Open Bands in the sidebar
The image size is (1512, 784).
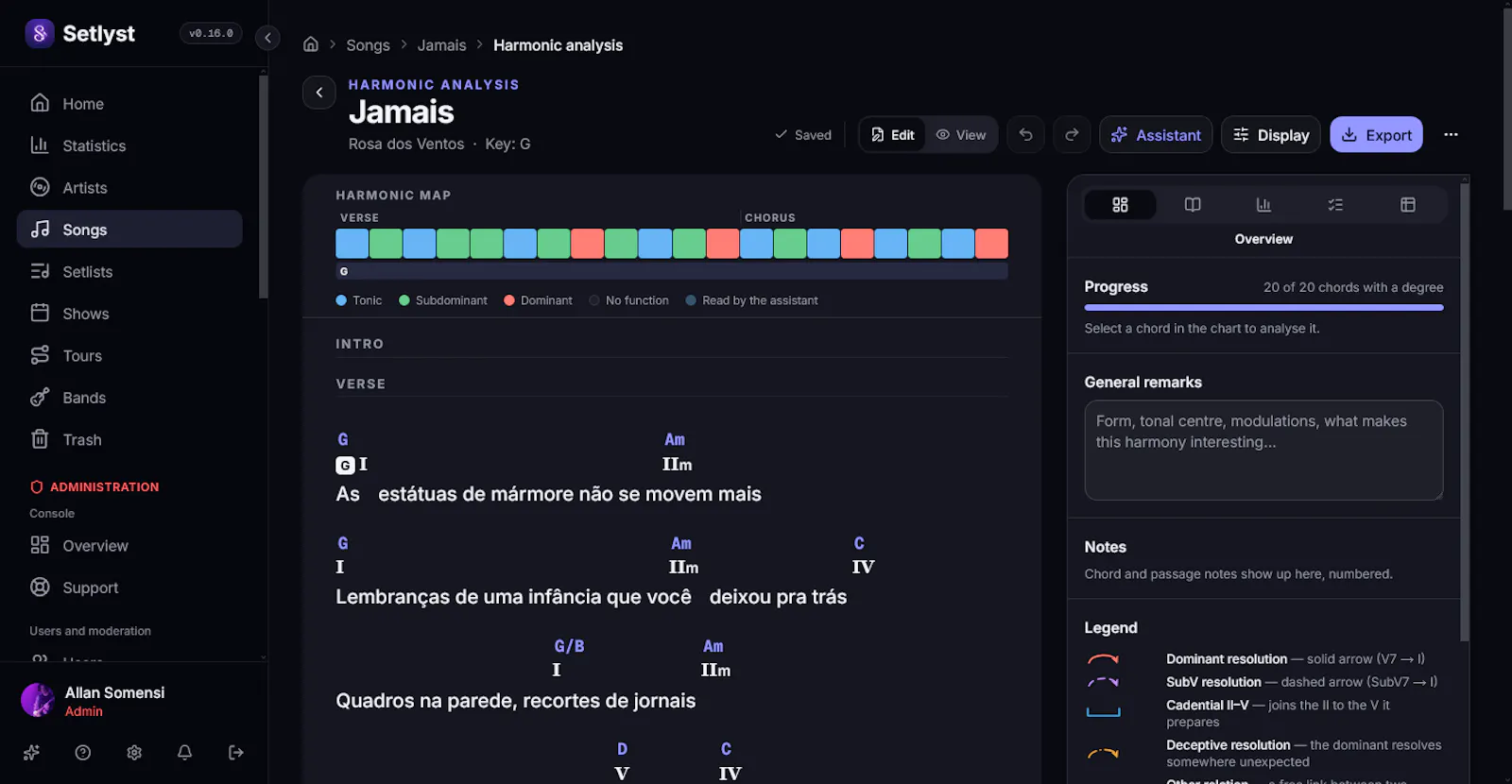pyautogui.click(x=129, y=398)
